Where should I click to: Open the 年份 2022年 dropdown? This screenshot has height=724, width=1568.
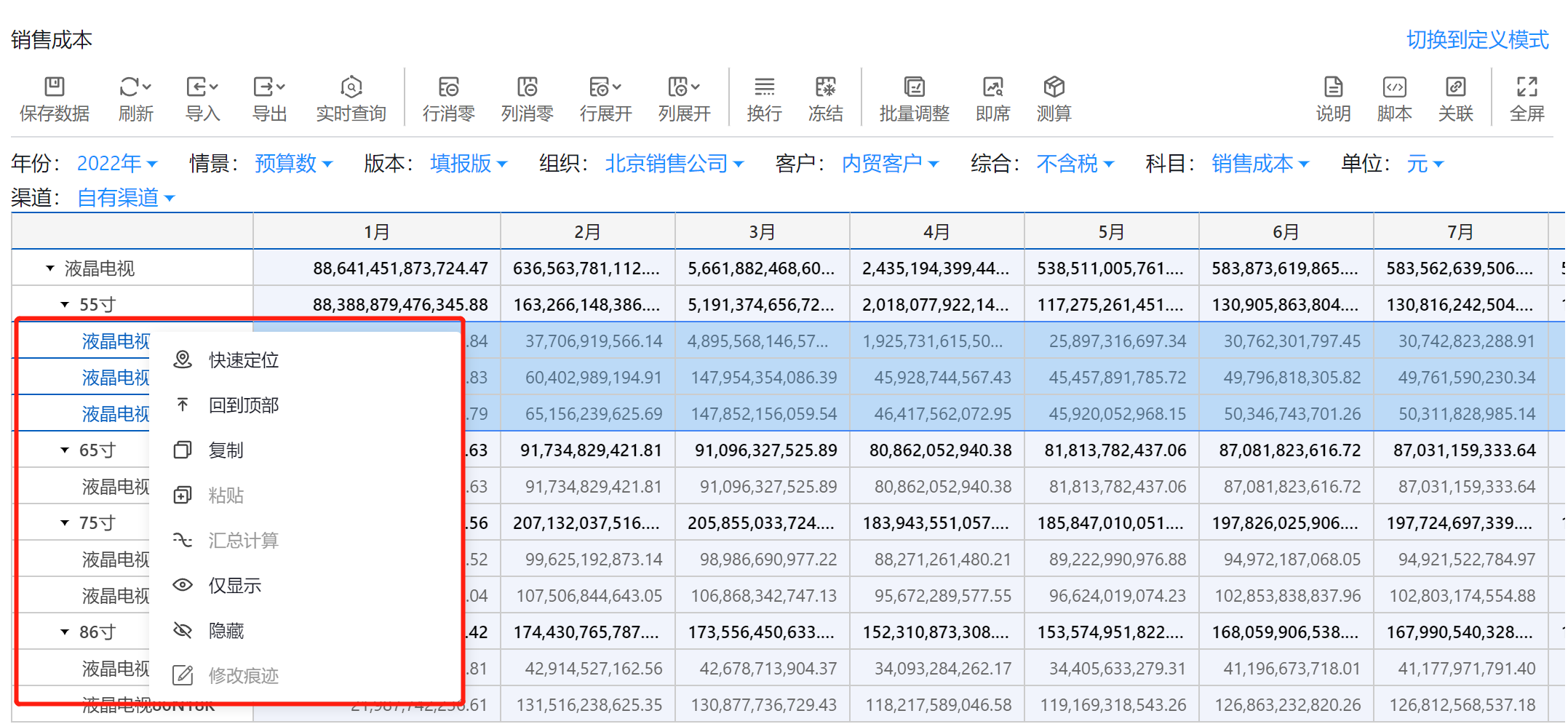(116, 164)
